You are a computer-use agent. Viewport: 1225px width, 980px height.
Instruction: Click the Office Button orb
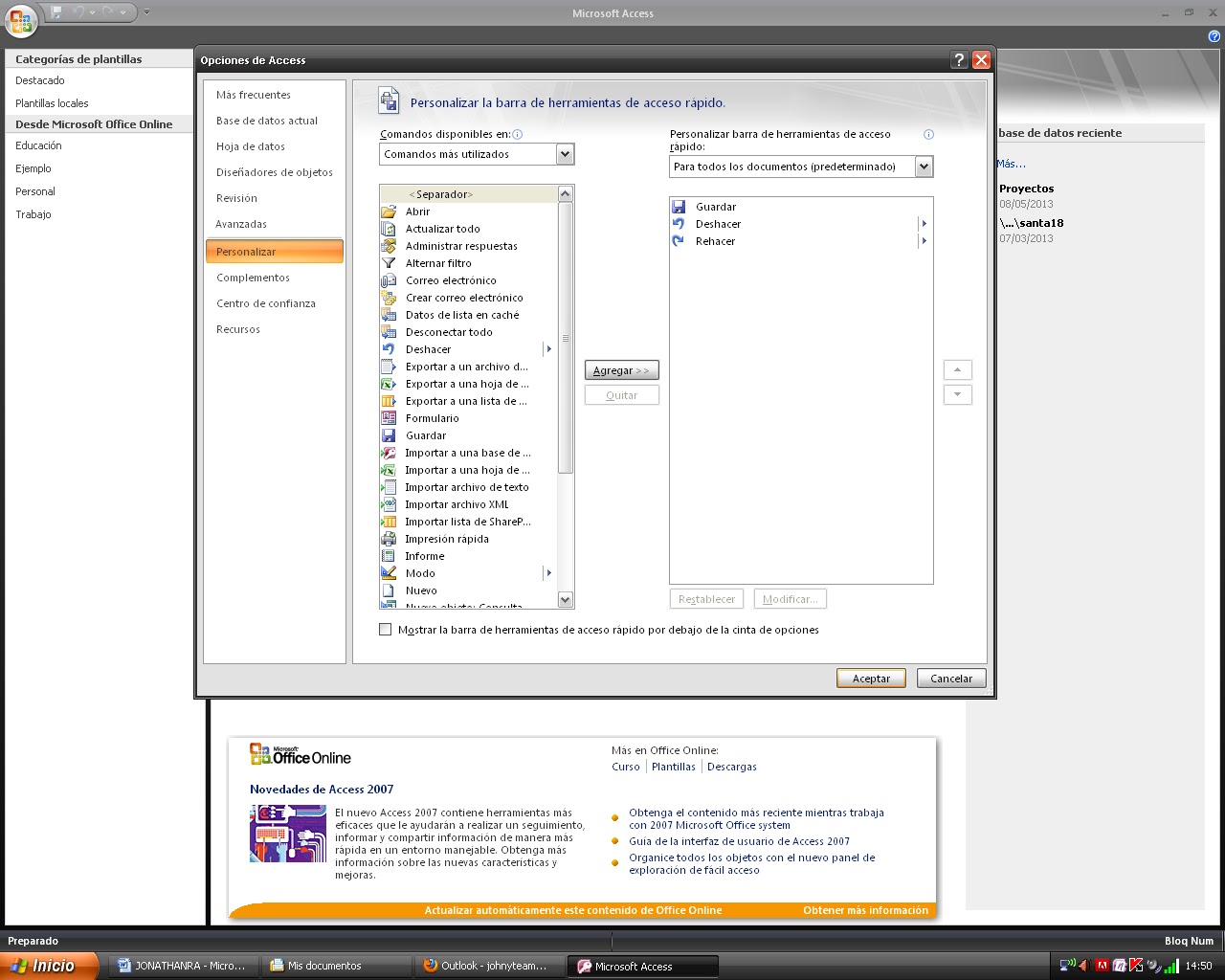[21, 20]
